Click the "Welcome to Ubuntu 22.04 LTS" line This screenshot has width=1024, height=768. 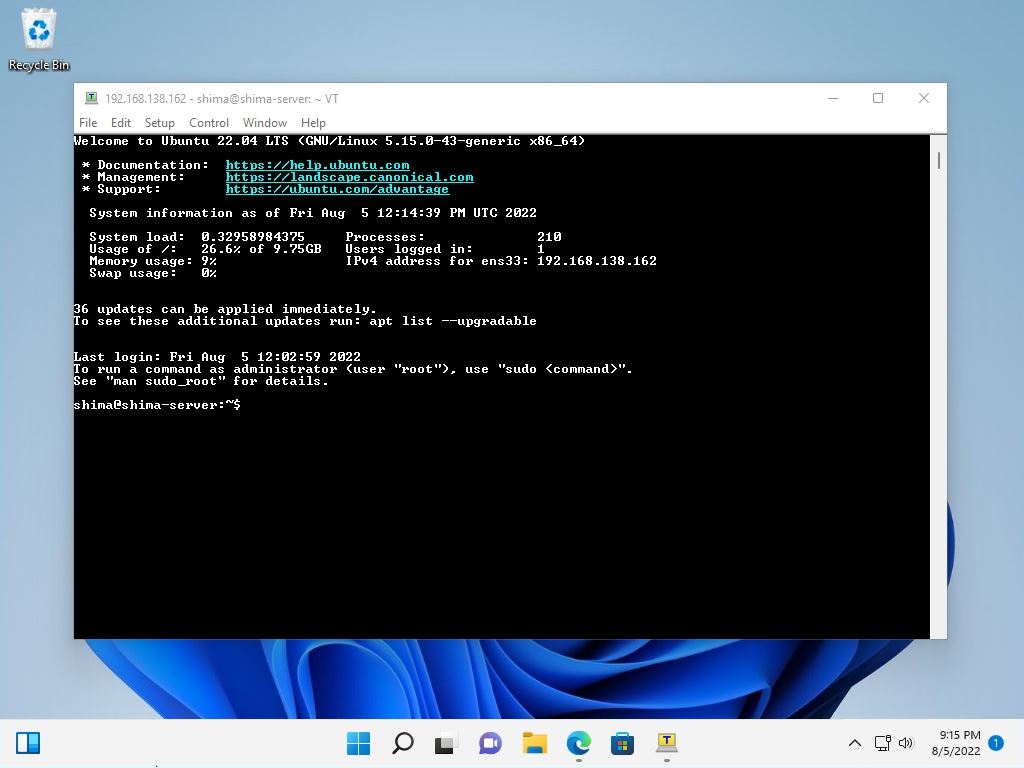coord(330,141)
